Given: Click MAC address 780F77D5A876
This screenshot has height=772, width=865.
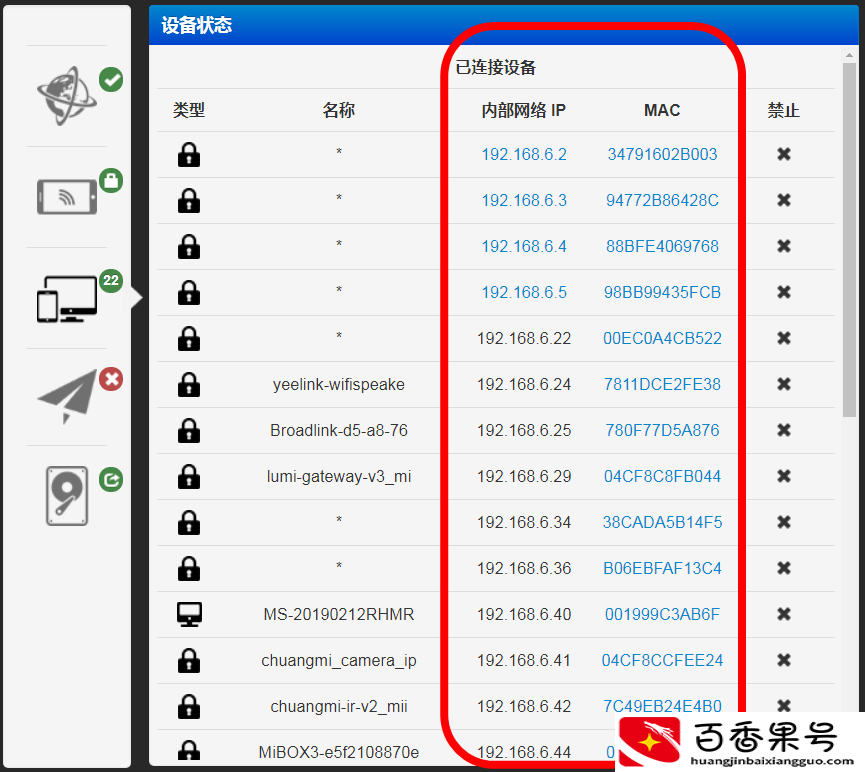Looking at the screenshot, I should click(x=662, y=430).
